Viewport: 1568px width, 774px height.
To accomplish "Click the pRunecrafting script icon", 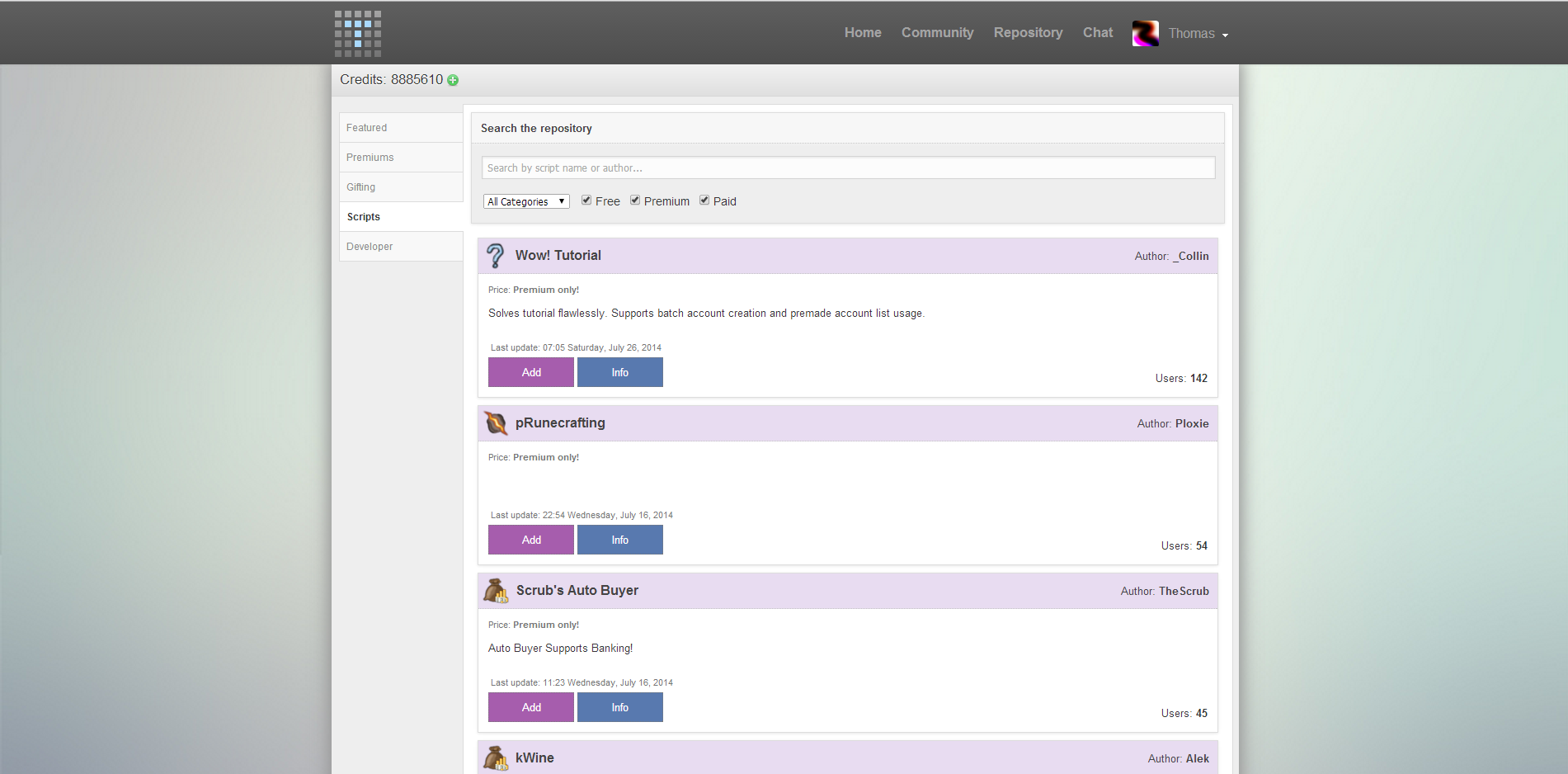I will click(496, 423).
